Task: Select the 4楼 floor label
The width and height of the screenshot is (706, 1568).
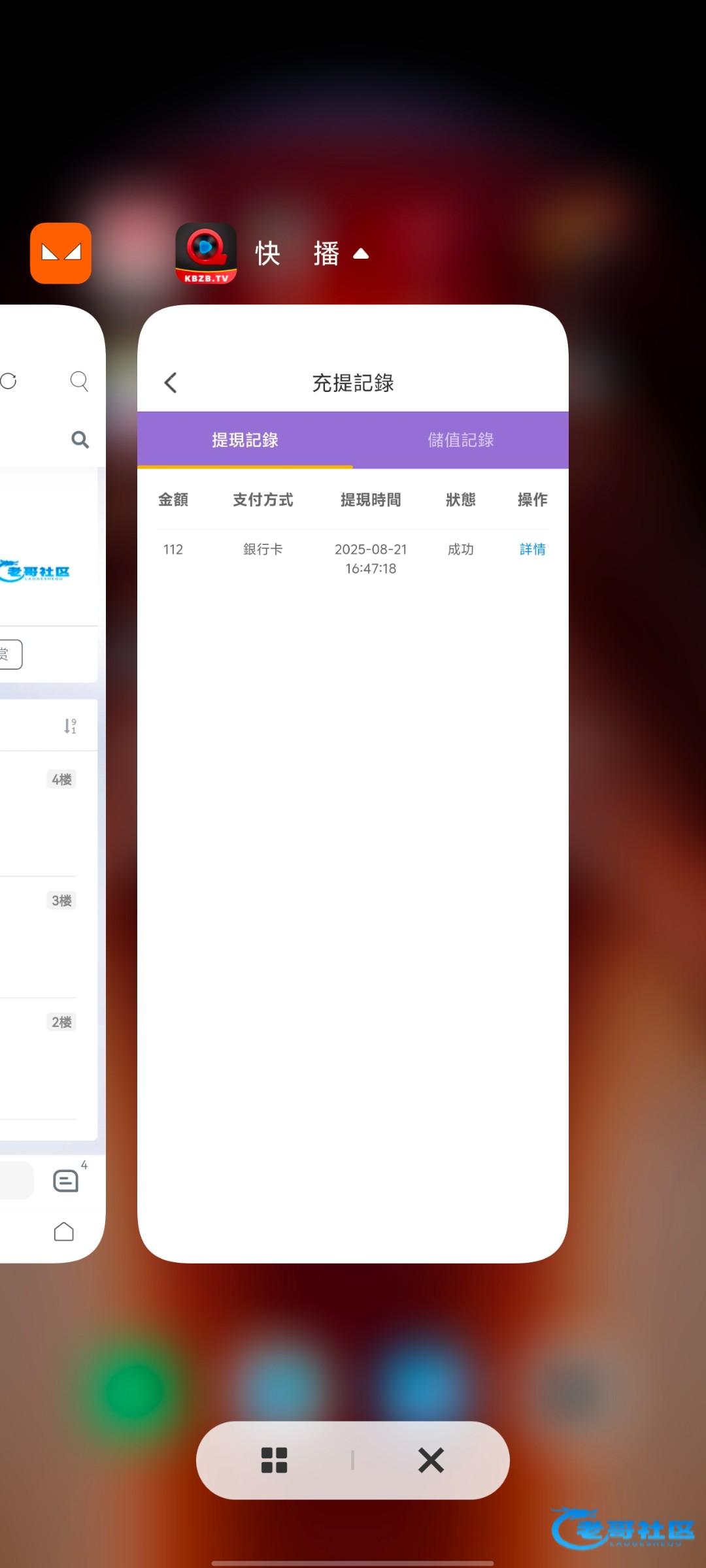Action: coord(61,779)
